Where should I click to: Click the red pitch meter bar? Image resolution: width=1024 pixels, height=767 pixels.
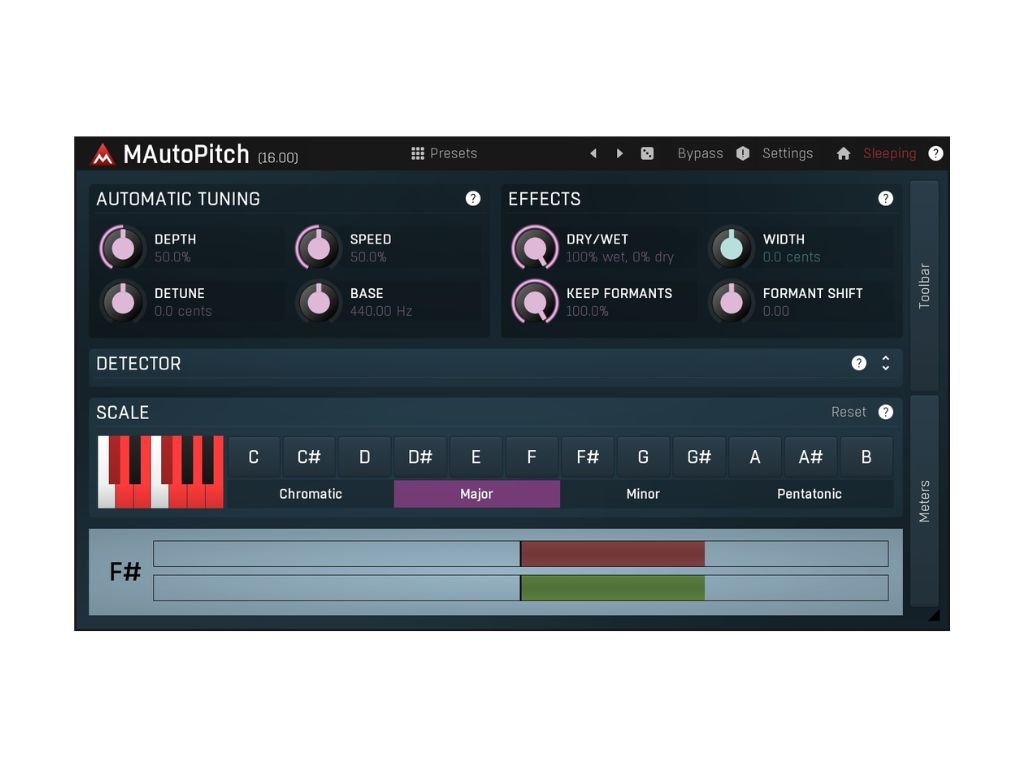[x=613, y=554]
